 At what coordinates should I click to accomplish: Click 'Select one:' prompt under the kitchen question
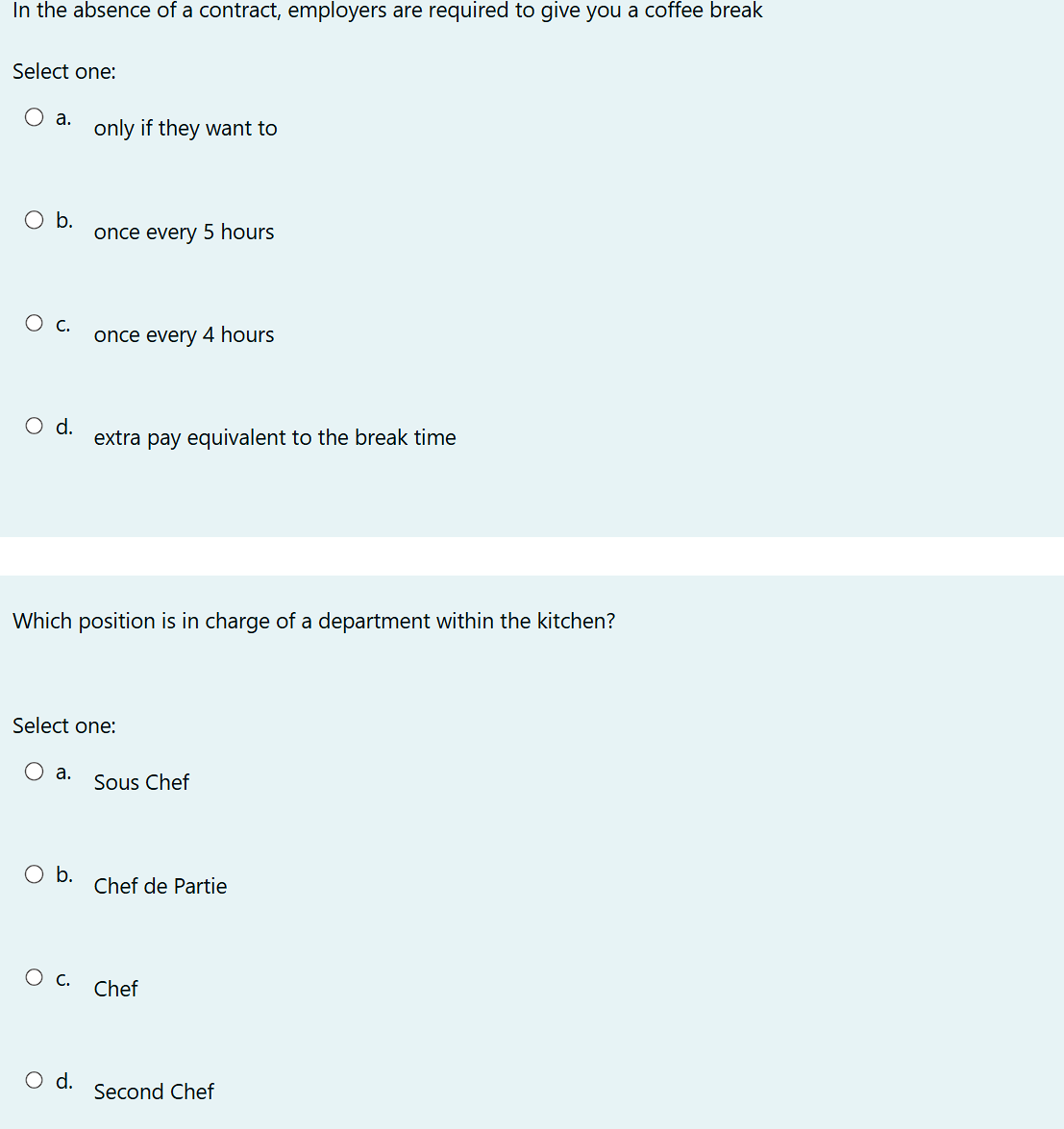coord(64,725)
